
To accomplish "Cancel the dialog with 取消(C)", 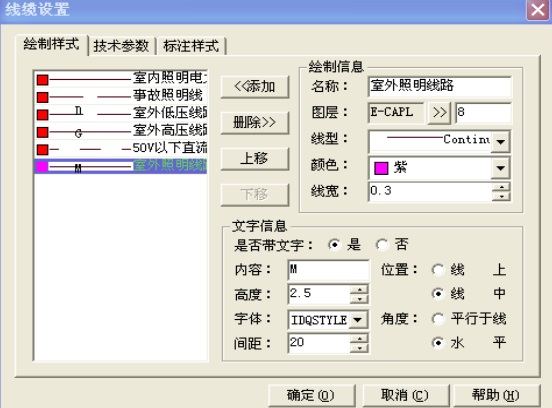I will coord(406,395).
